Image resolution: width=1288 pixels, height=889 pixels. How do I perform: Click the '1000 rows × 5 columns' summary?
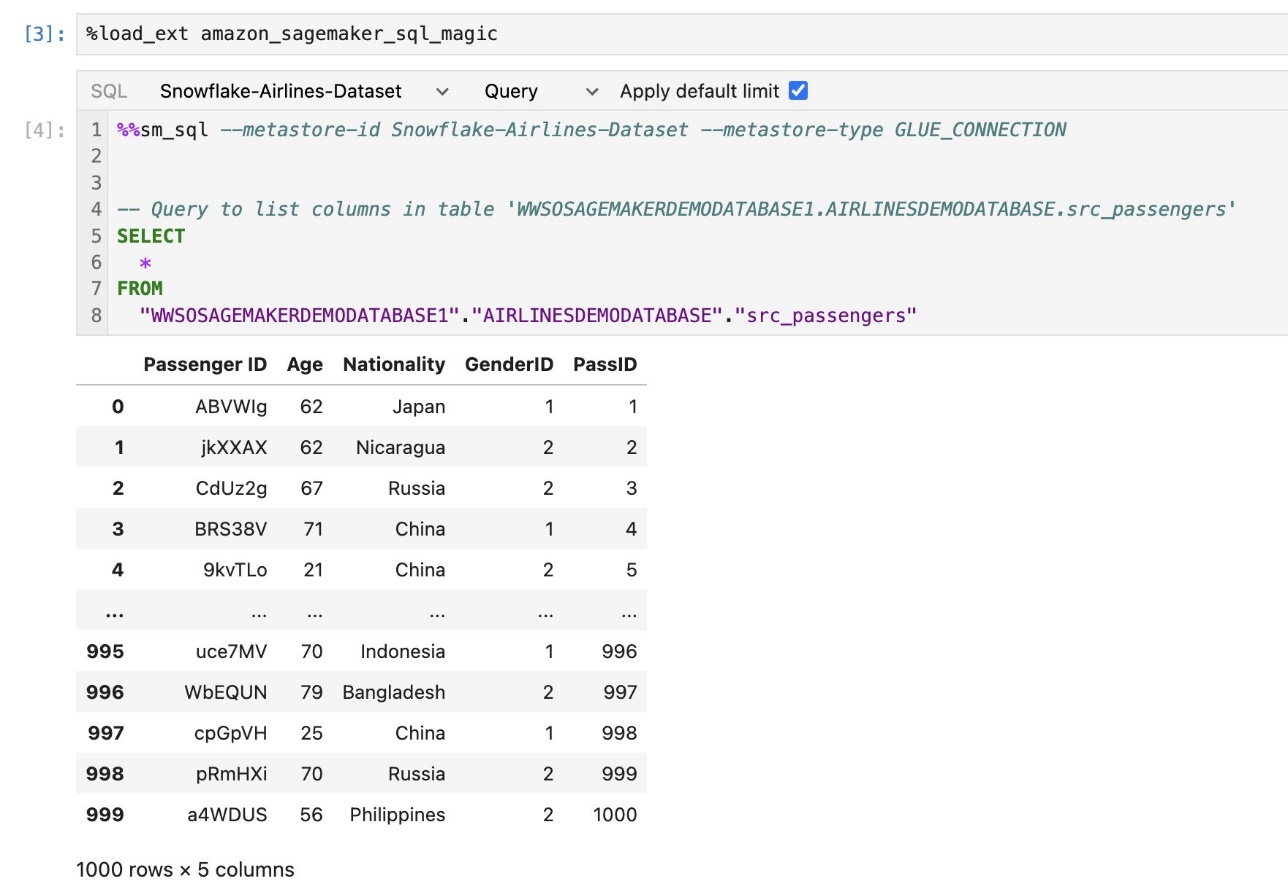pos(185,870)
